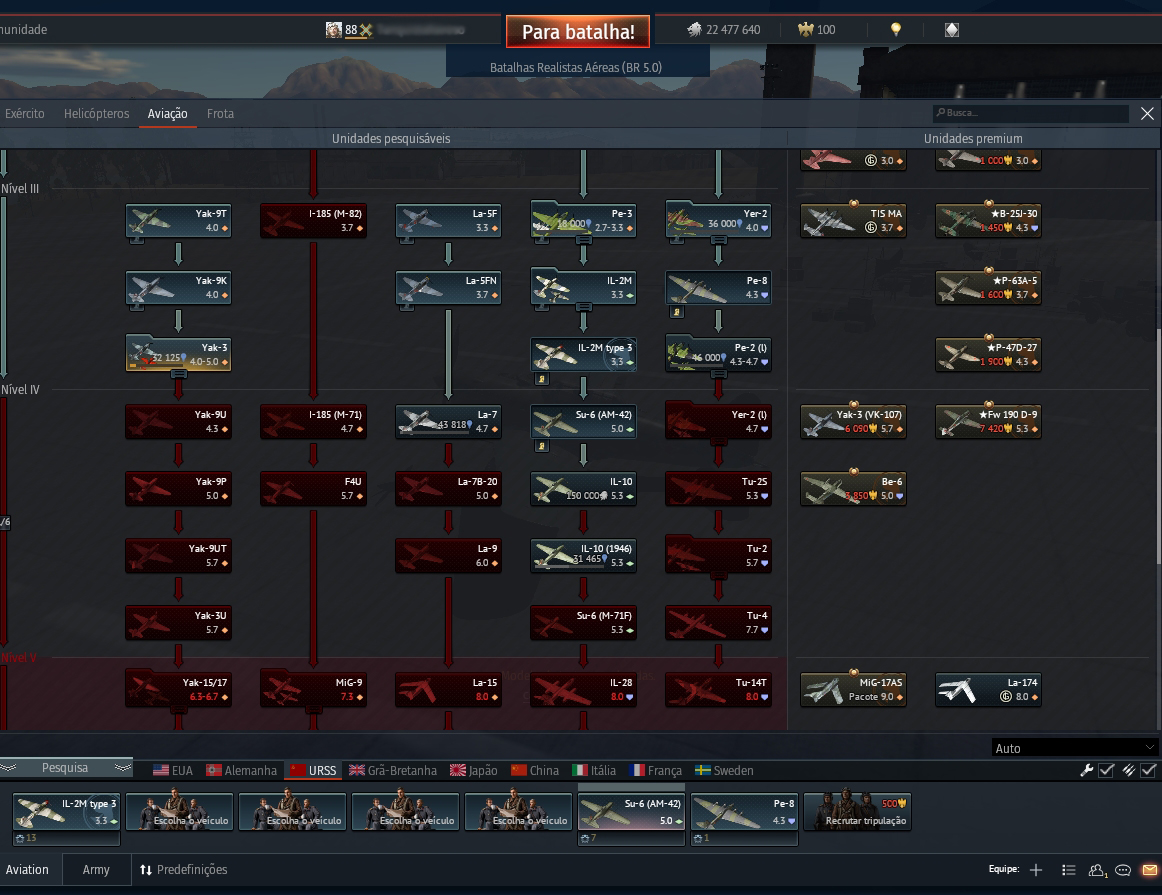Switch nation to Itália
The width and height of the screenshot is (1162, 895).
tap(594, 771)
